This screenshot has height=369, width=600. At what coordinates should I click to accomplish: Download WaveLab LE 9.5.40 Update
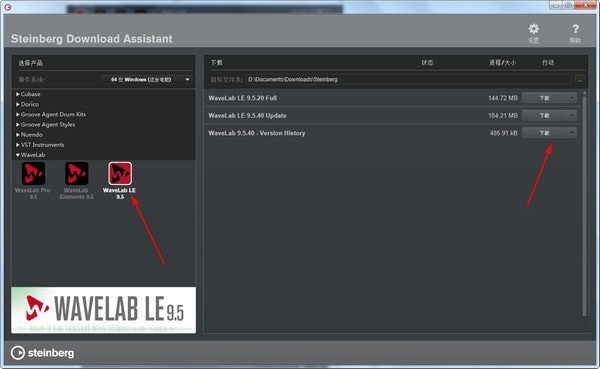click(545, 115)
